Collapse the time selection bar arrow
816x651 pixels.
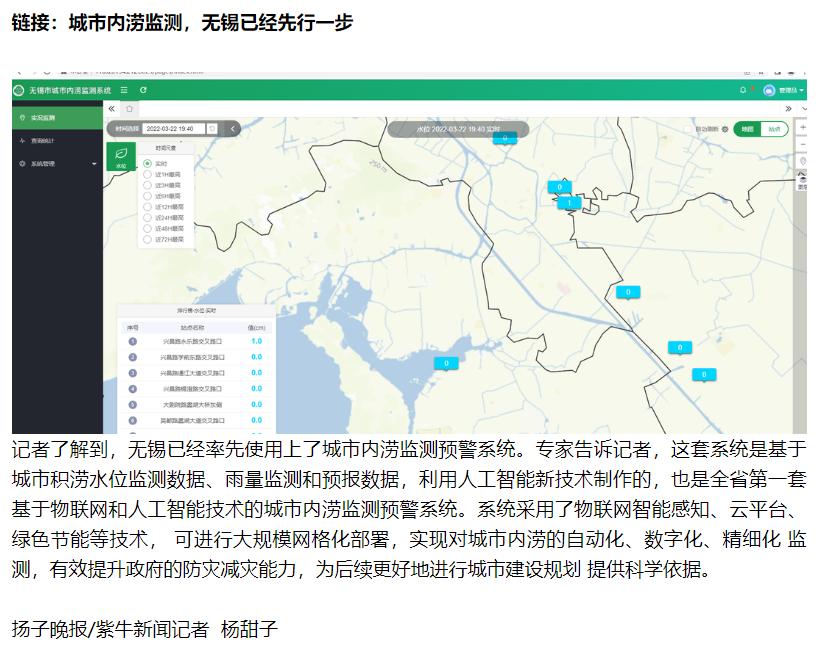(233, 128)
